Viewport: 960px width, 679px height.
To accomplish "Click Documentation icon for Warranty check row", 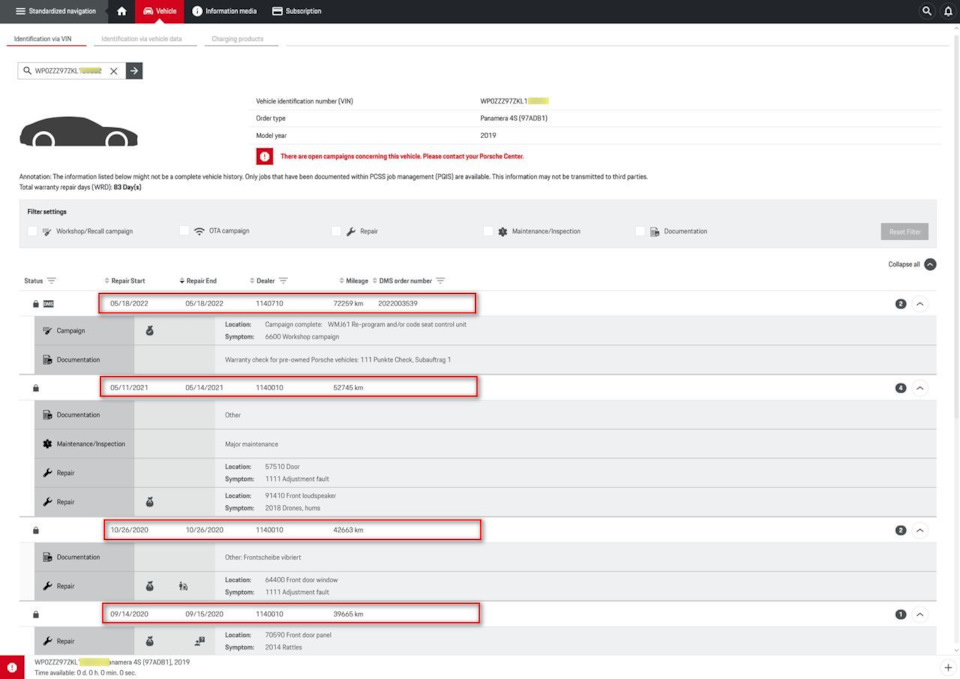I will pos(47,360).
